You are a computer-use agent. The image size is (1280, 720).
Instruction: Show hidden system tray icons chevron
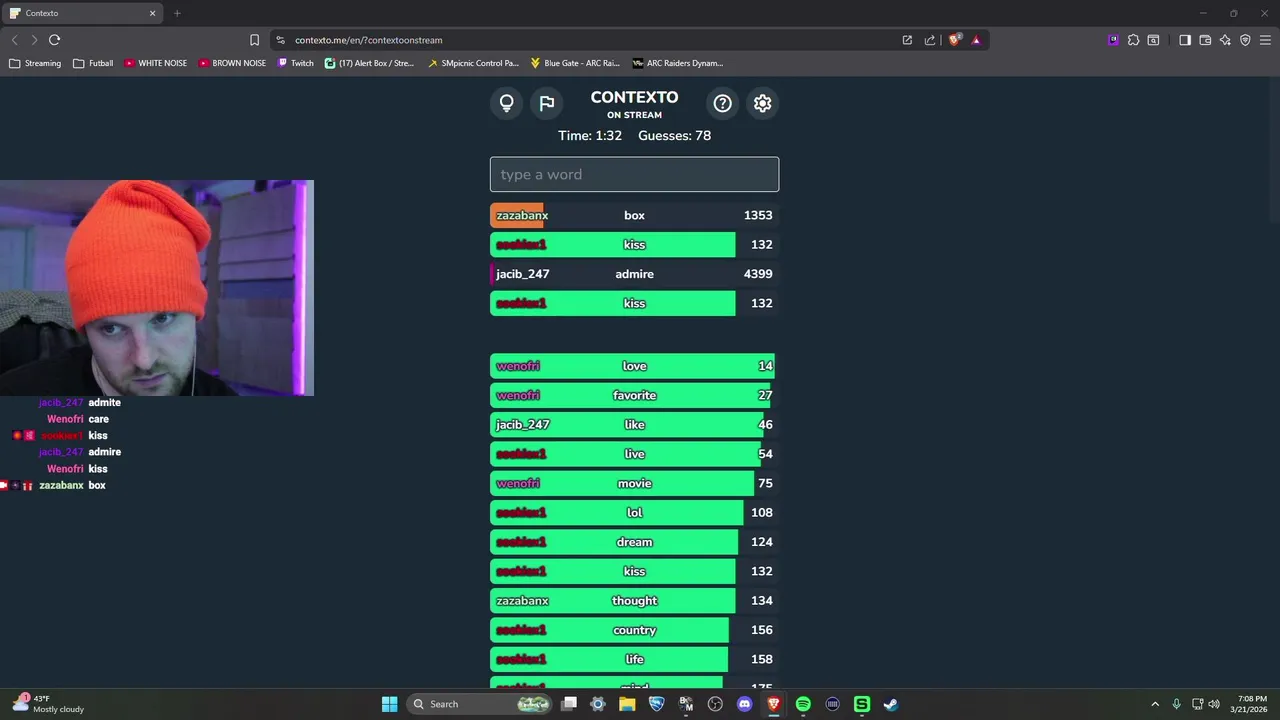(1155, 704)
